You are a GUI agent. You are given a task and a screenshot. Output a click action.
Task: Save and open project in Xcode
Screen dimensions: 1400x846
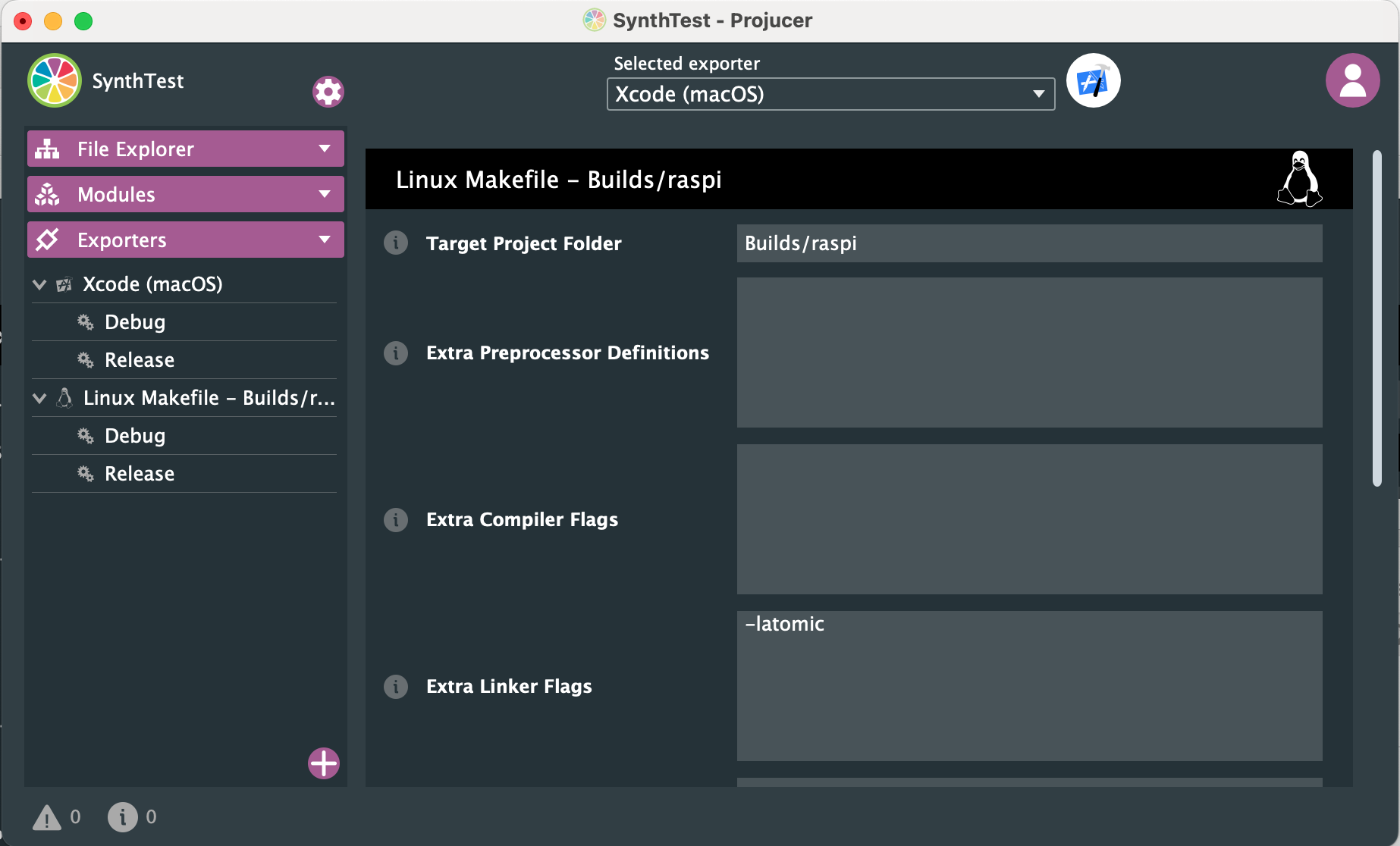pyautogui.click(x=1094, y=80)
